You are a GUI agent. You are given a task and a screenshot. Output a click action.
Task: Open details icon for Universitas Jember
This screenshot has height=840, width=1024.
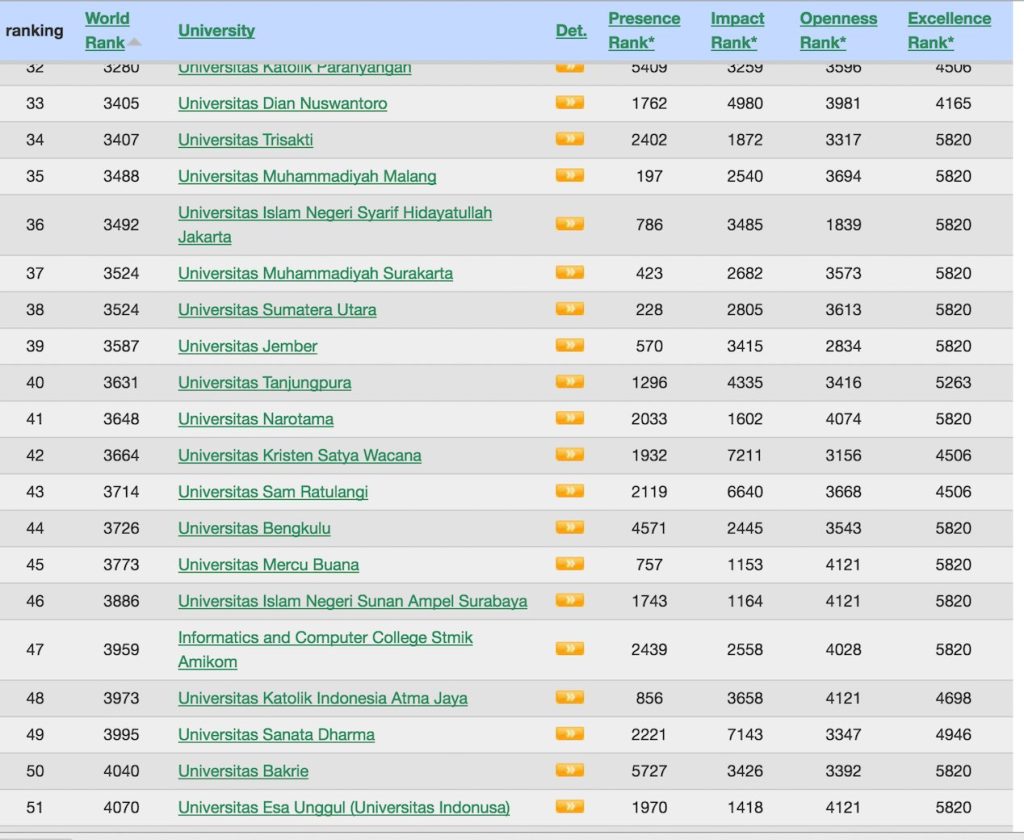point(569,346)
